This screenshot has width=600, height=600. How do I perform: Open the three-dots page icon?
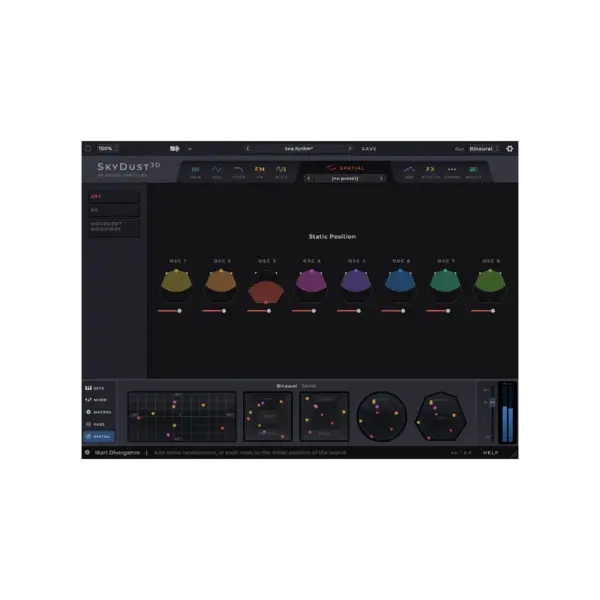coord(452,172)
